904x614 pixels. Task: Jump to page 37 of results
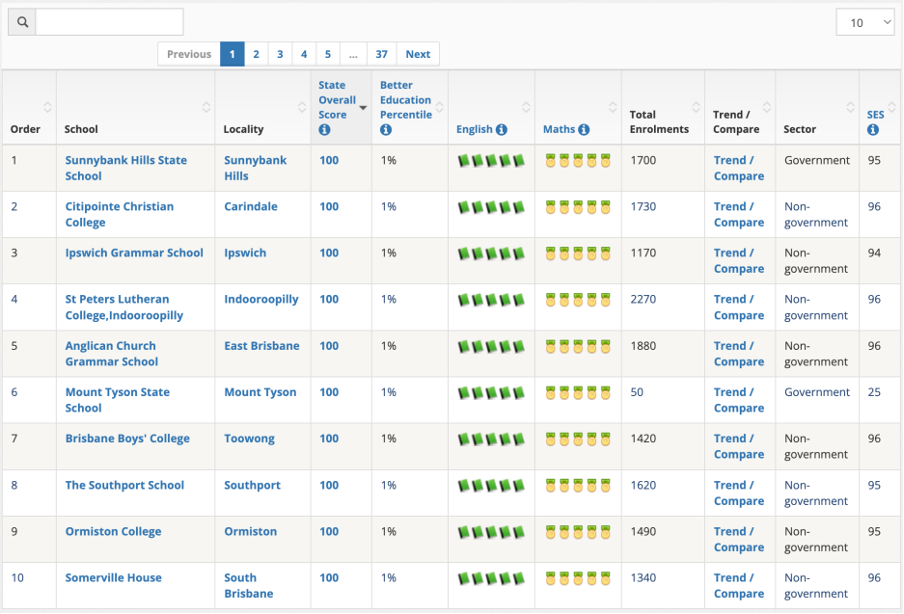pyautogui.click(x=382, y=54)
